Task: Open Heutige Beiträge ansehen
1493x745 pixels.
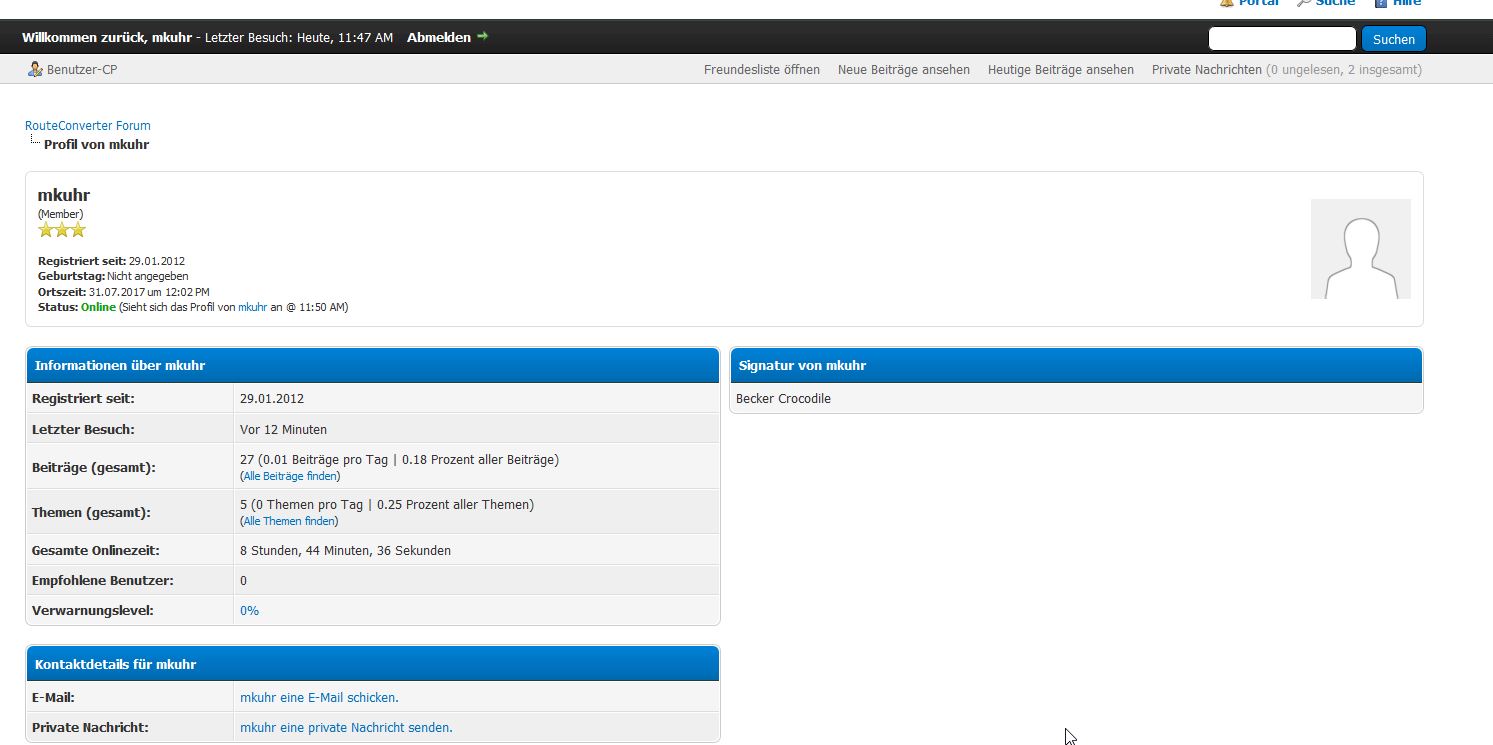Action: [x=1060, y=70]
